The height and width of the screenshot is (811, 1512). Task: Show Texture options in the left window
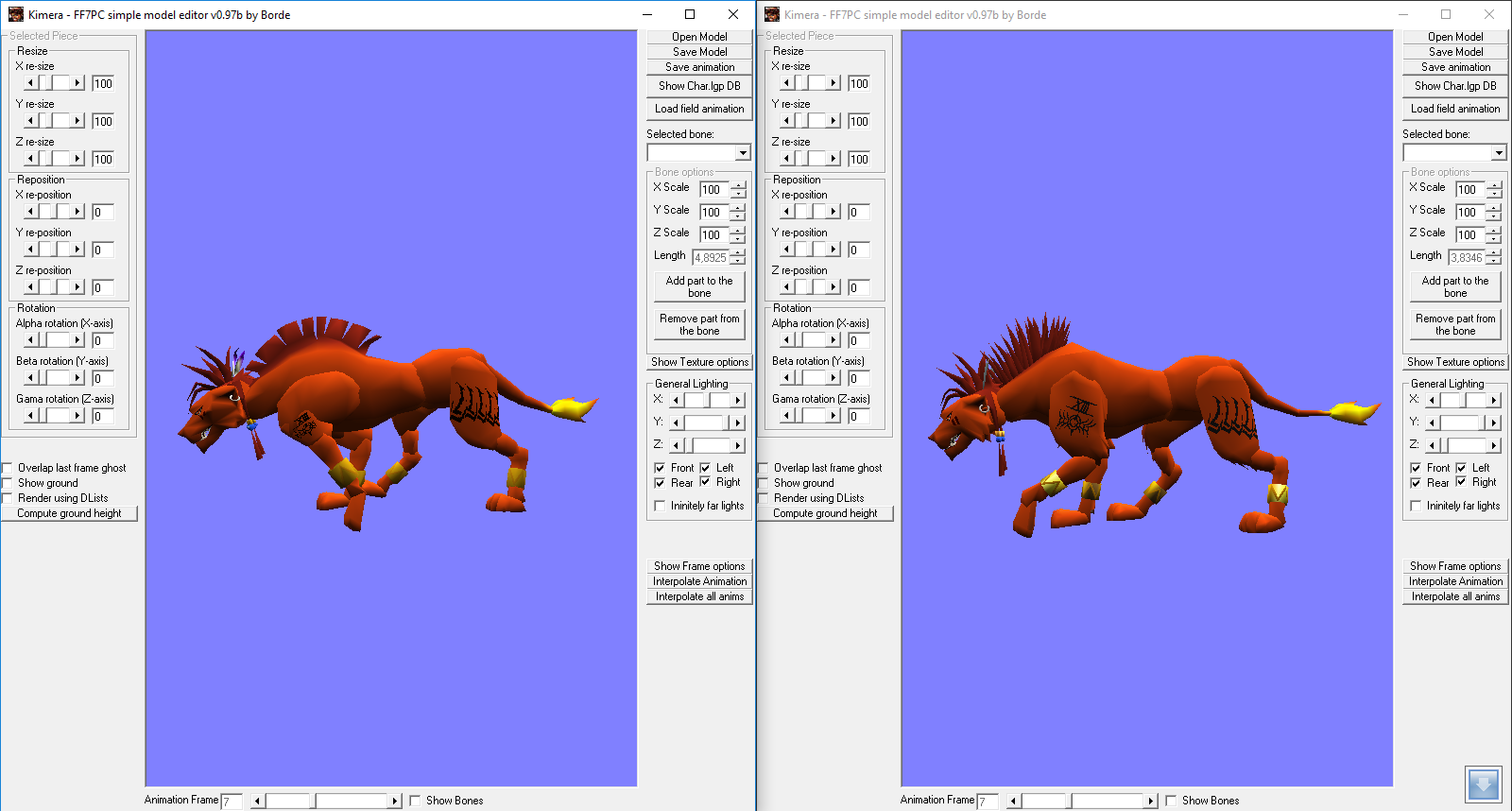pyautogui.click(x=699, y=362)
